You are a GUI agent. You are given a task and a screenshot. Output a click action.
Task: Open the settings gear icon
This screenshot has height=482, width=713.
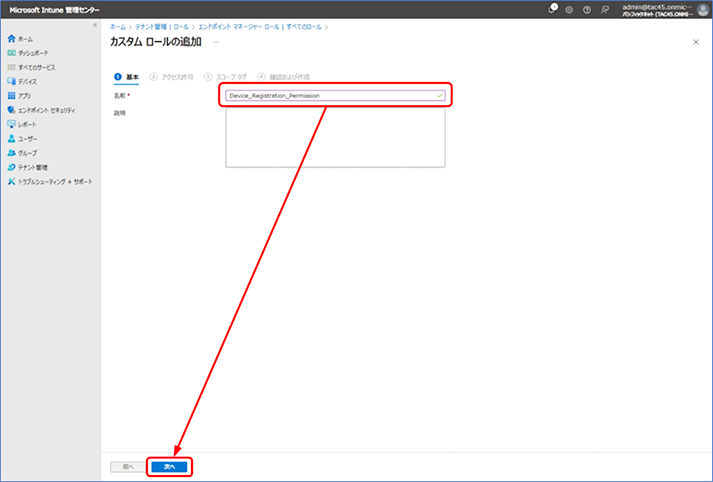pyautogui.click(x=569, y=10)
